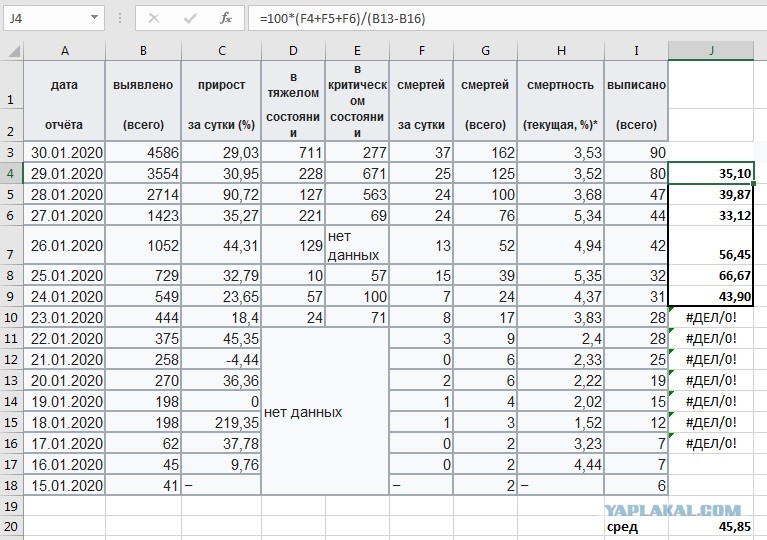Select row 10 header
The image size is (767, 540).
pyautogui.click(x=11, y=317)
